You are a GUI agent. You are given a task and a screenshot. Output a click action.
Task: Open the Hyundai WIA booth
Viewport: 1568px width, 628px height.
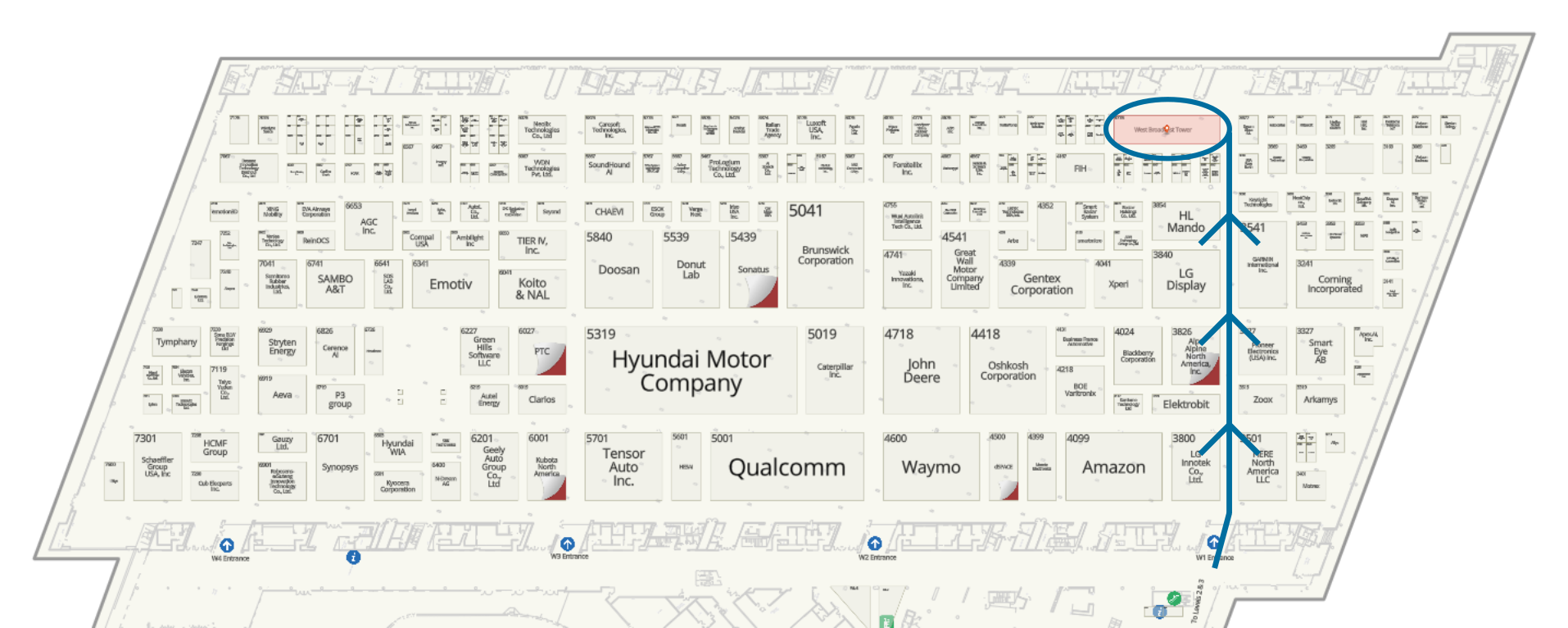397,448
